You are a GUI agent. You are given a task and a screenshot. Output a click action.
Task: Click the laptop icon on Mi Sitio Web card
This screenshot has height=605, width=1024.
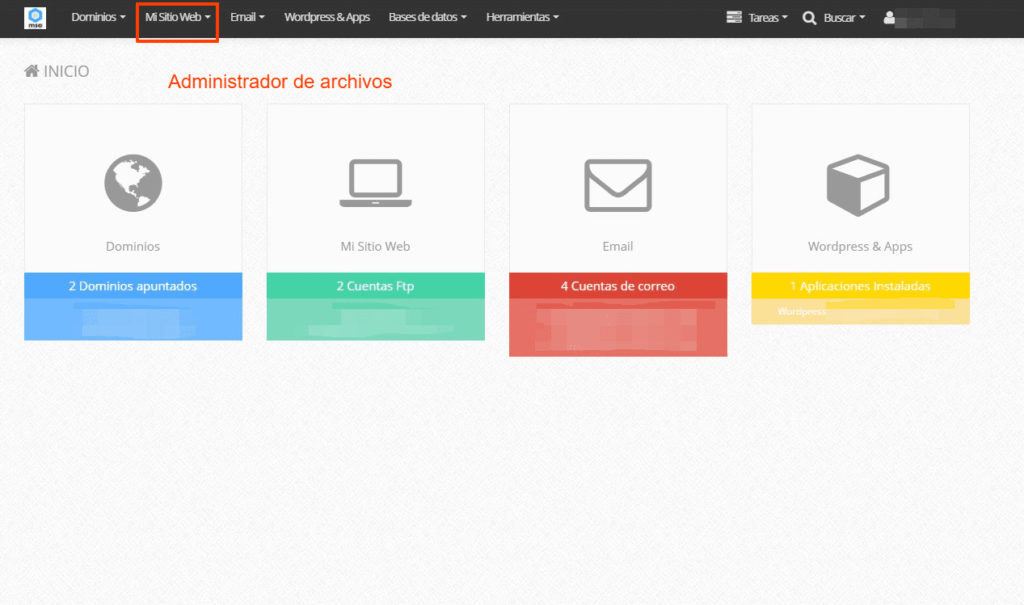pos(375,183)
